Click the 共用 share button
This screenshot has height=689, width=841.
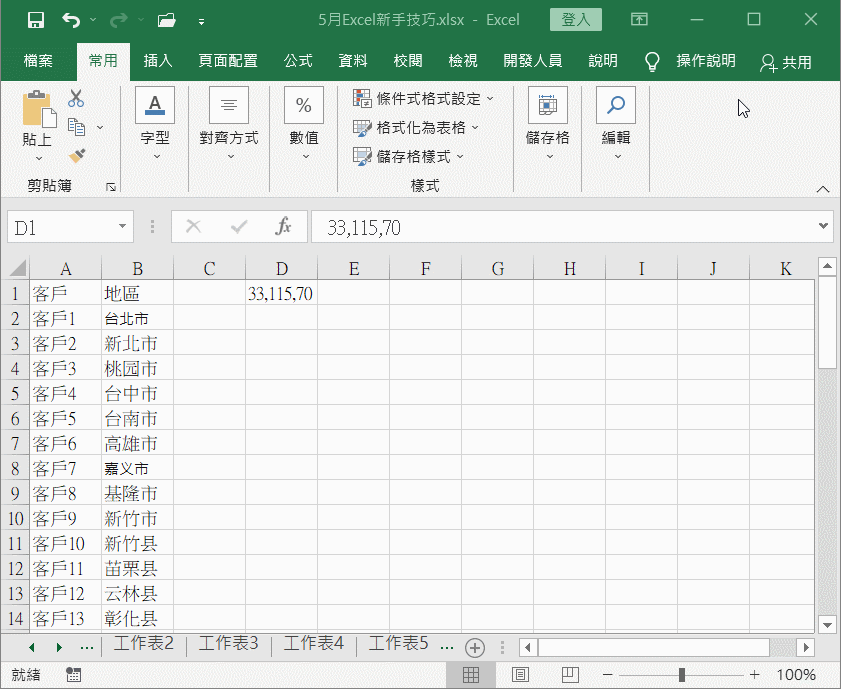click(x=786, y=62)
